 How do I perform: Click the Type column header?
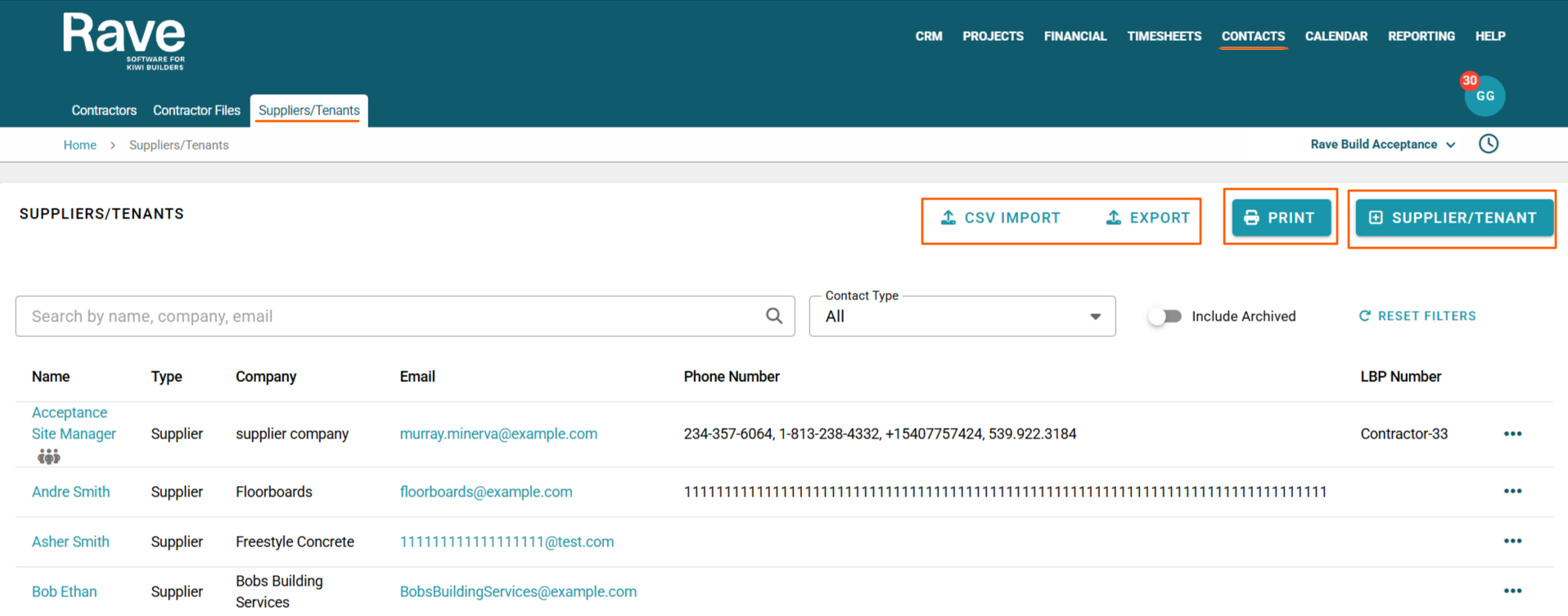[x=166, y=376]
